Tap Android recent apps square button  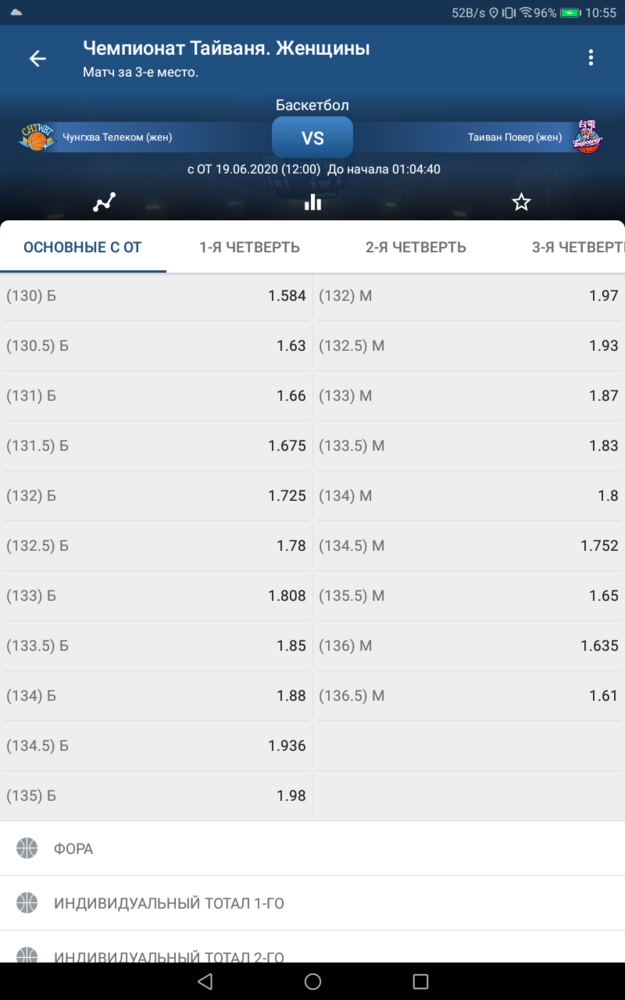[420, 981]
